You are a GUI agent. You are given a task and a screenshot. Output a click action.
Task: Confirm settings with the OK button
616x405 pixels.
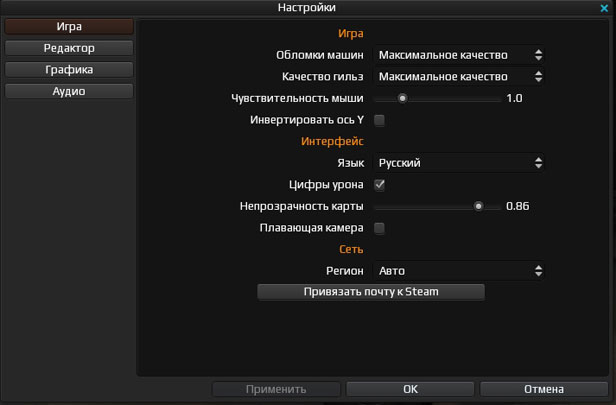click(x=410, y=389)
